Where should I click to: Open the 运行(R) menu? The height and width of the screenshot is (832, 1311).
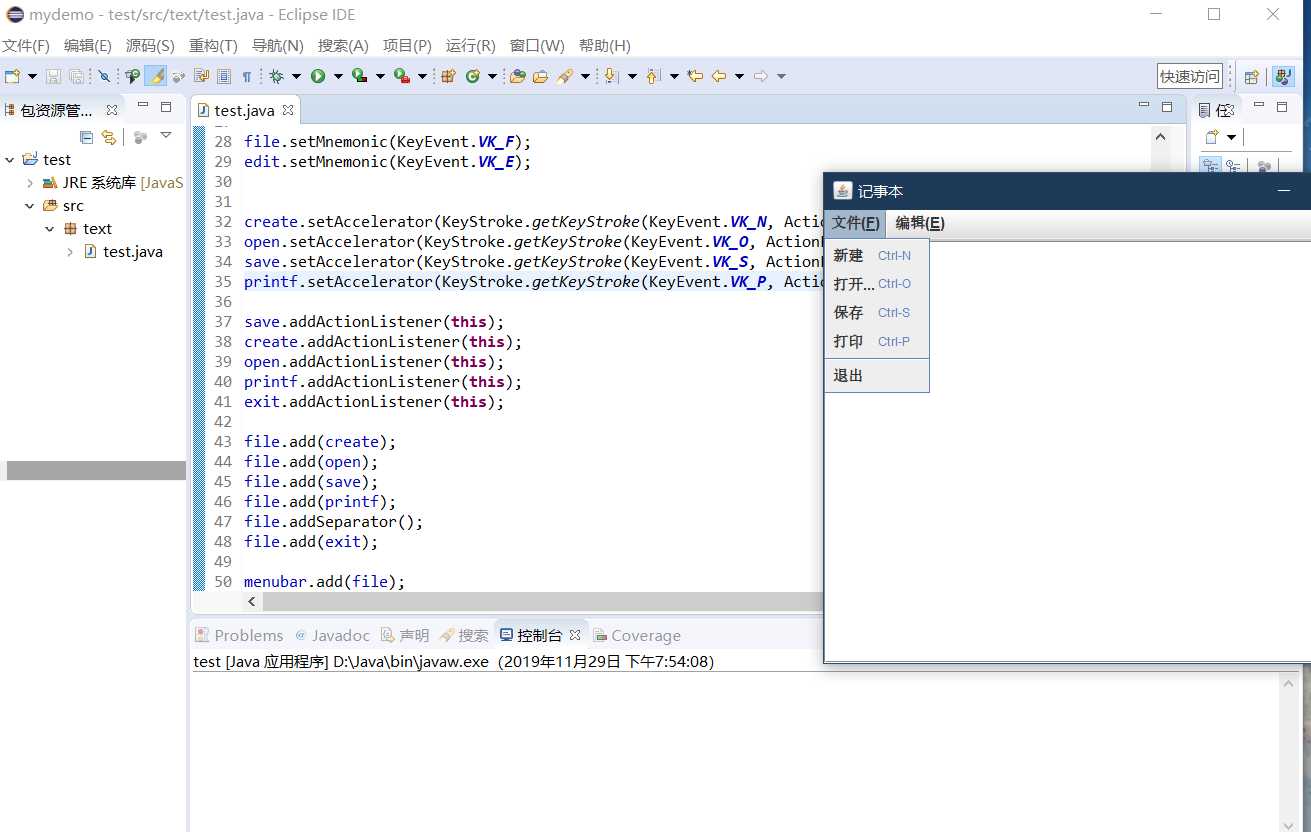(470, 46)
